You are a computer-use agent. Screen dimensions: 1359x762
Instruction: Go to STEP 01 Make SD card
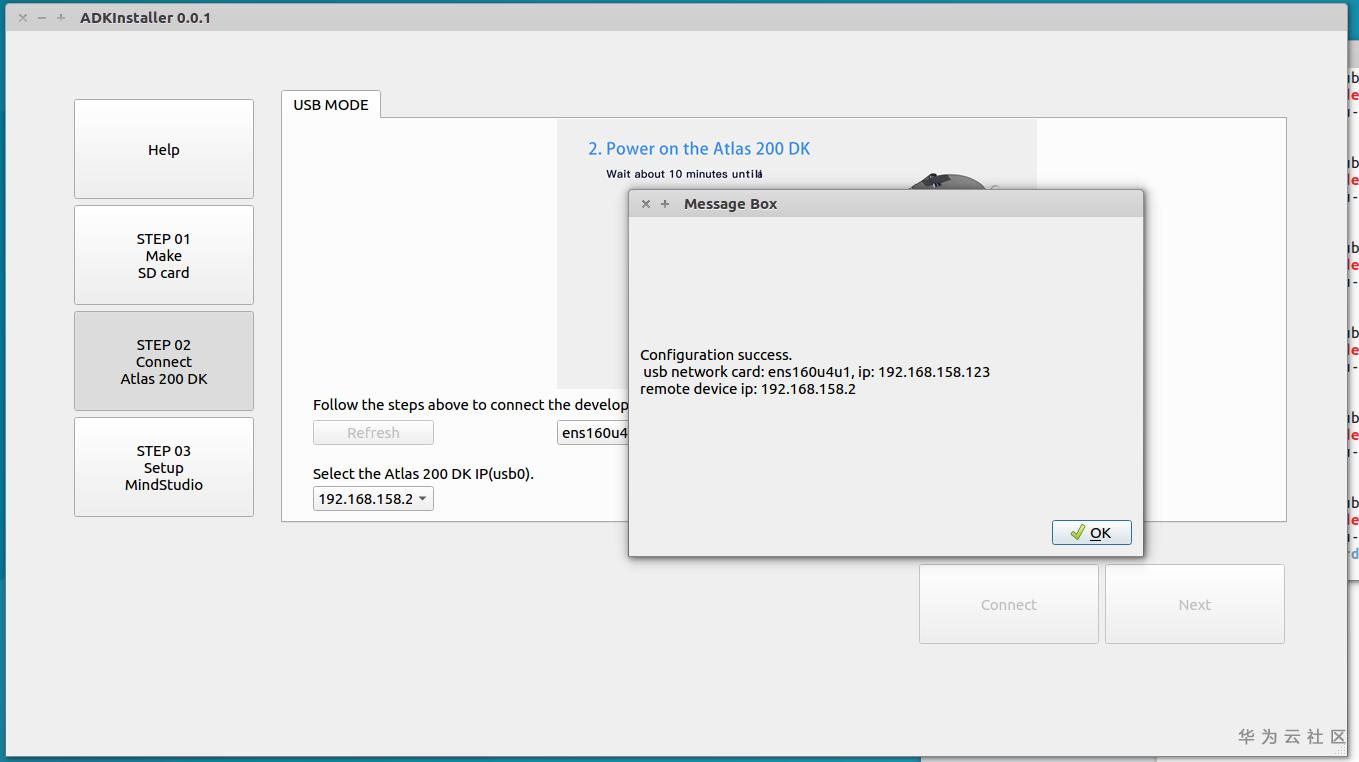[x=164, y=255]
